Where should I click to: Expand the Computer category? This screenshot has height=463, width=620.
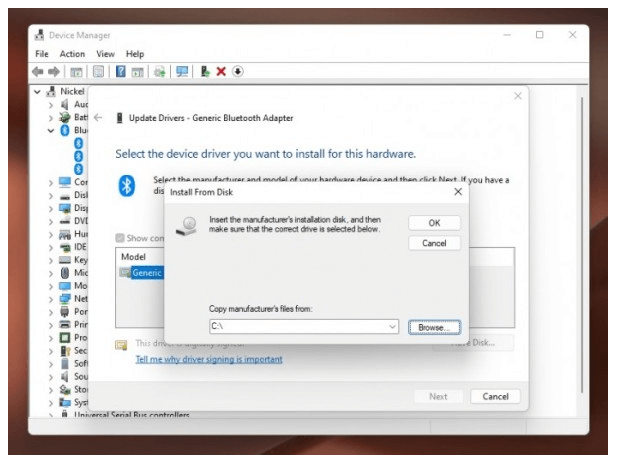point(51,183)
